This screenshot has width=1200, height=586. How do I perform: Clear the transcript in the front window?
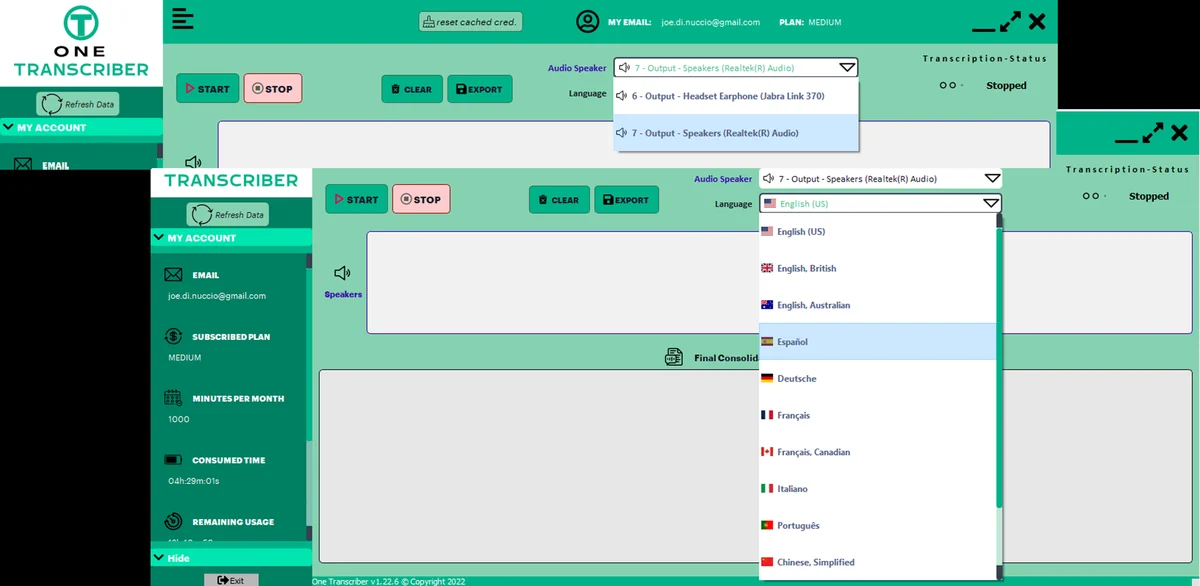coord(558,199)
